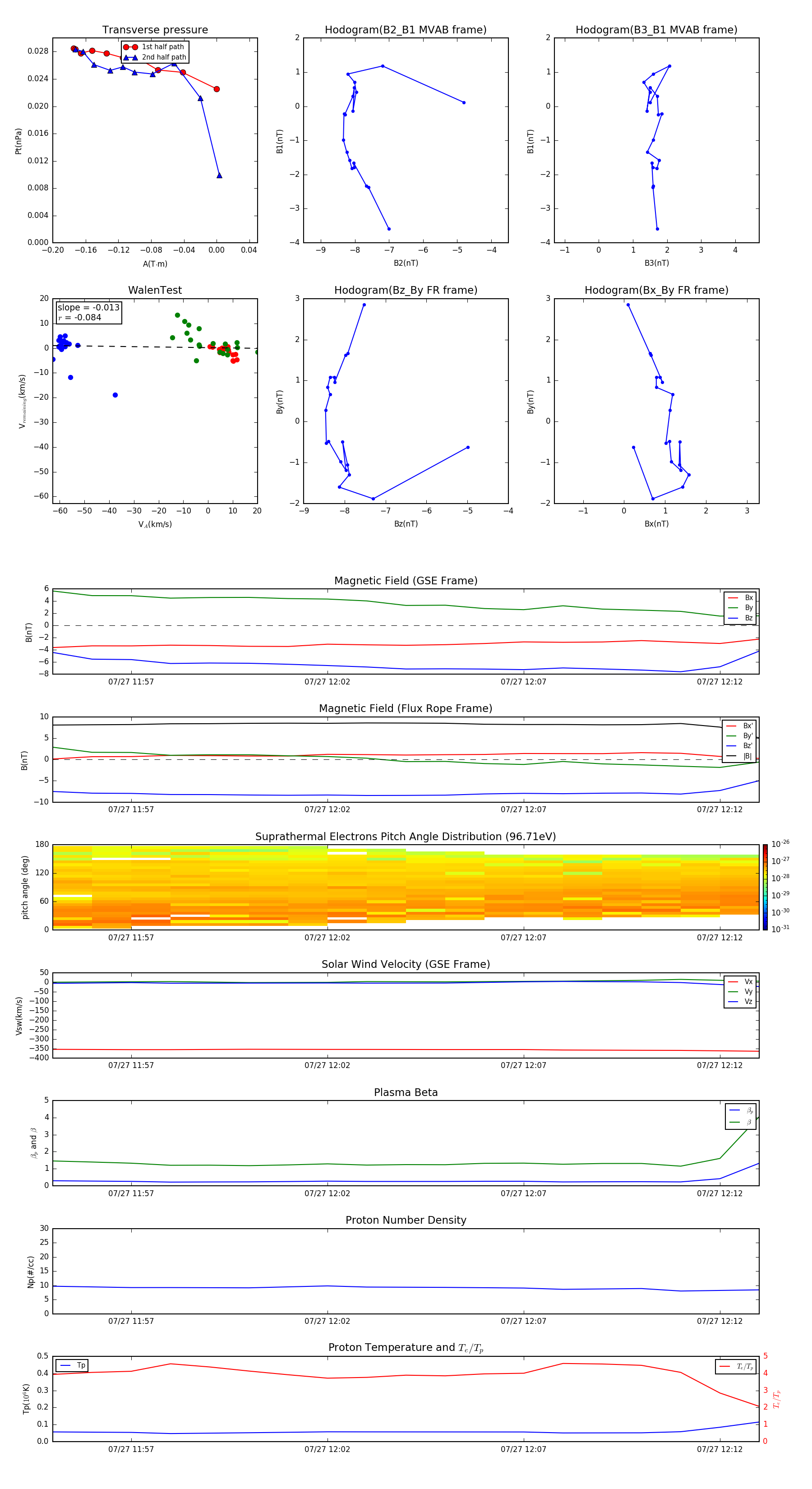Click 'Hodogram(Bz_By FR frame)' title
The height and width of the screenshot is (1489, 812).
406,290
